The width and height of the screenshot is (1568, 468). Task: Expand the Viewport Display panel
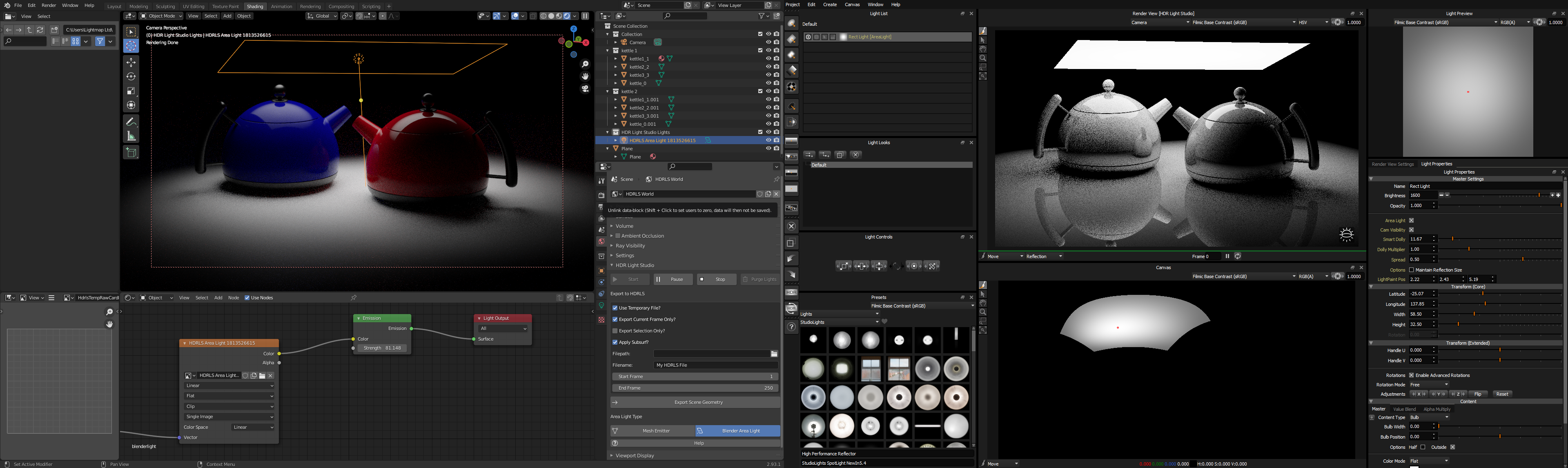point(635,456)
